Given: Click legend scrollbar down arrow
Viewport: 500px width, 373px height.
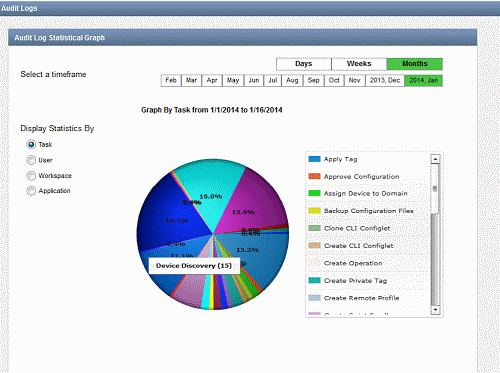Looking at the screenshot, I should [x=435, y=310].
